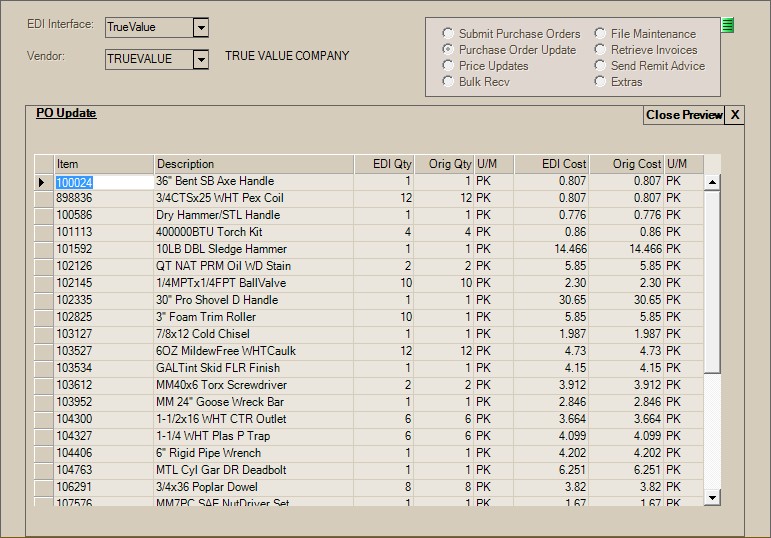Click item number 104300

pos(74,419)
